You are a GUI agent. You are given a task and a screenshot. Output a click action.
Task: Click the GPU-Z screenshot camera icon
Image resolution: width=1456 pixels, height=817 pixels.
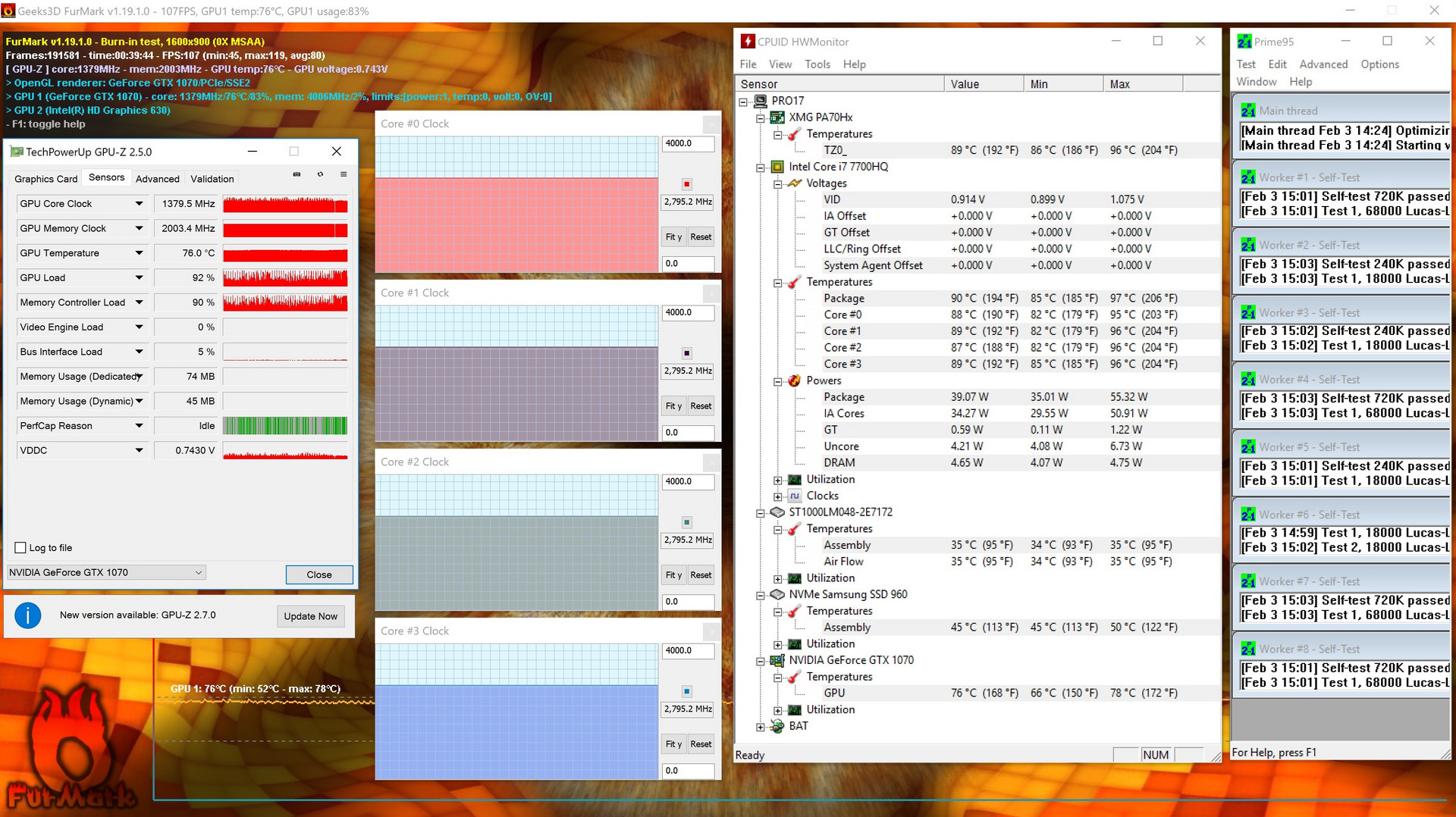[x=297, y=174]
